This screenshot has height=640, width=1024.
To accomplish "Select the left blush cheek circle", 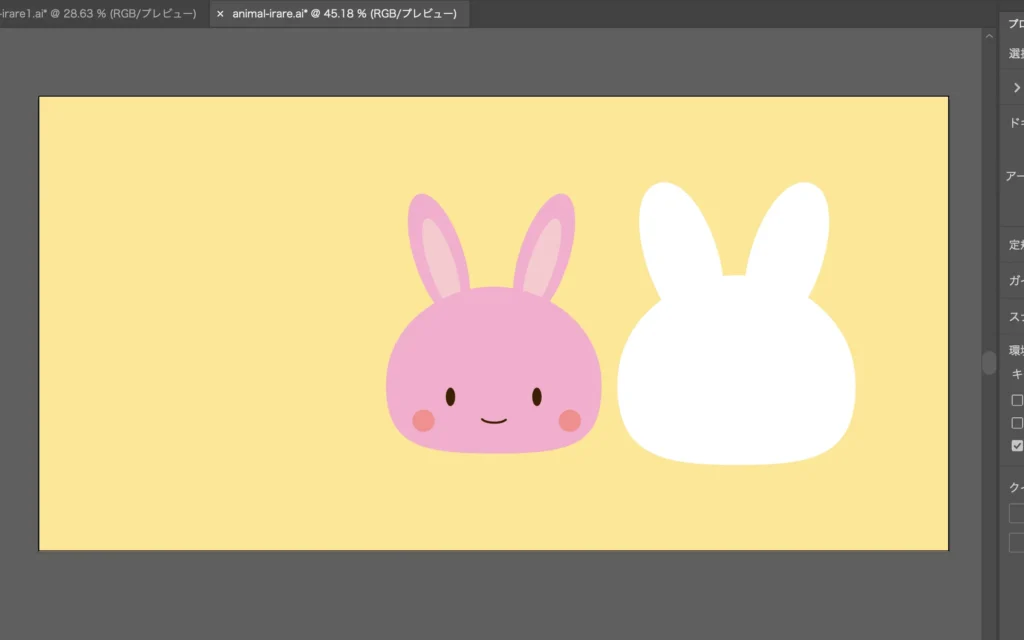I will coord(424,420).
